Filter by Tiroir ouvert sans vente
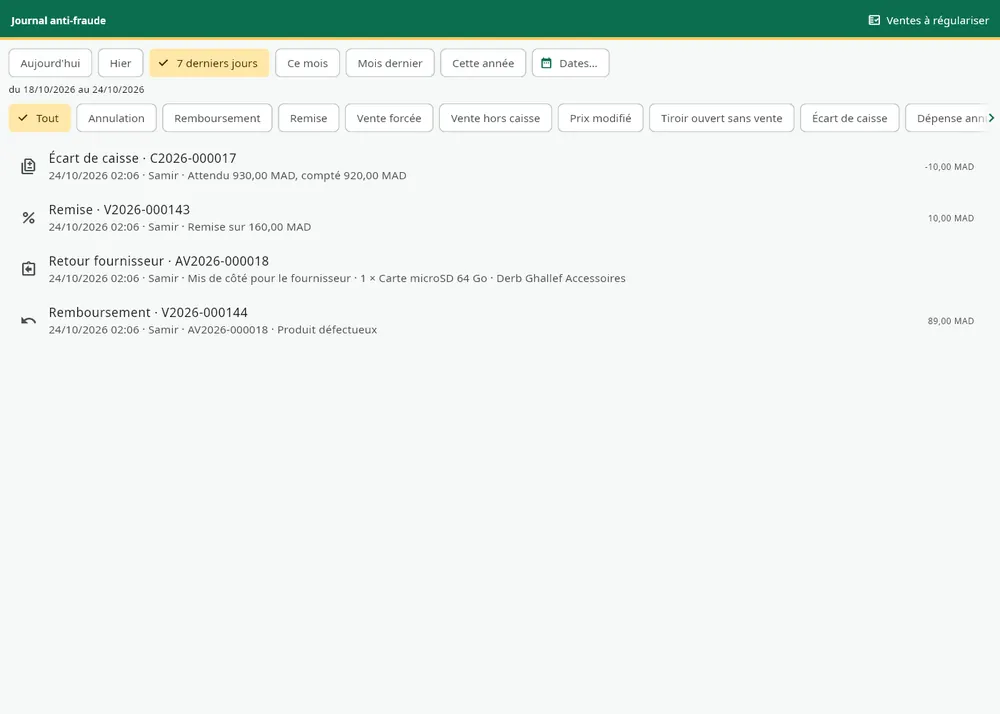The width and height of the screenshot is (1000, 714). click(x=721, y=118)
